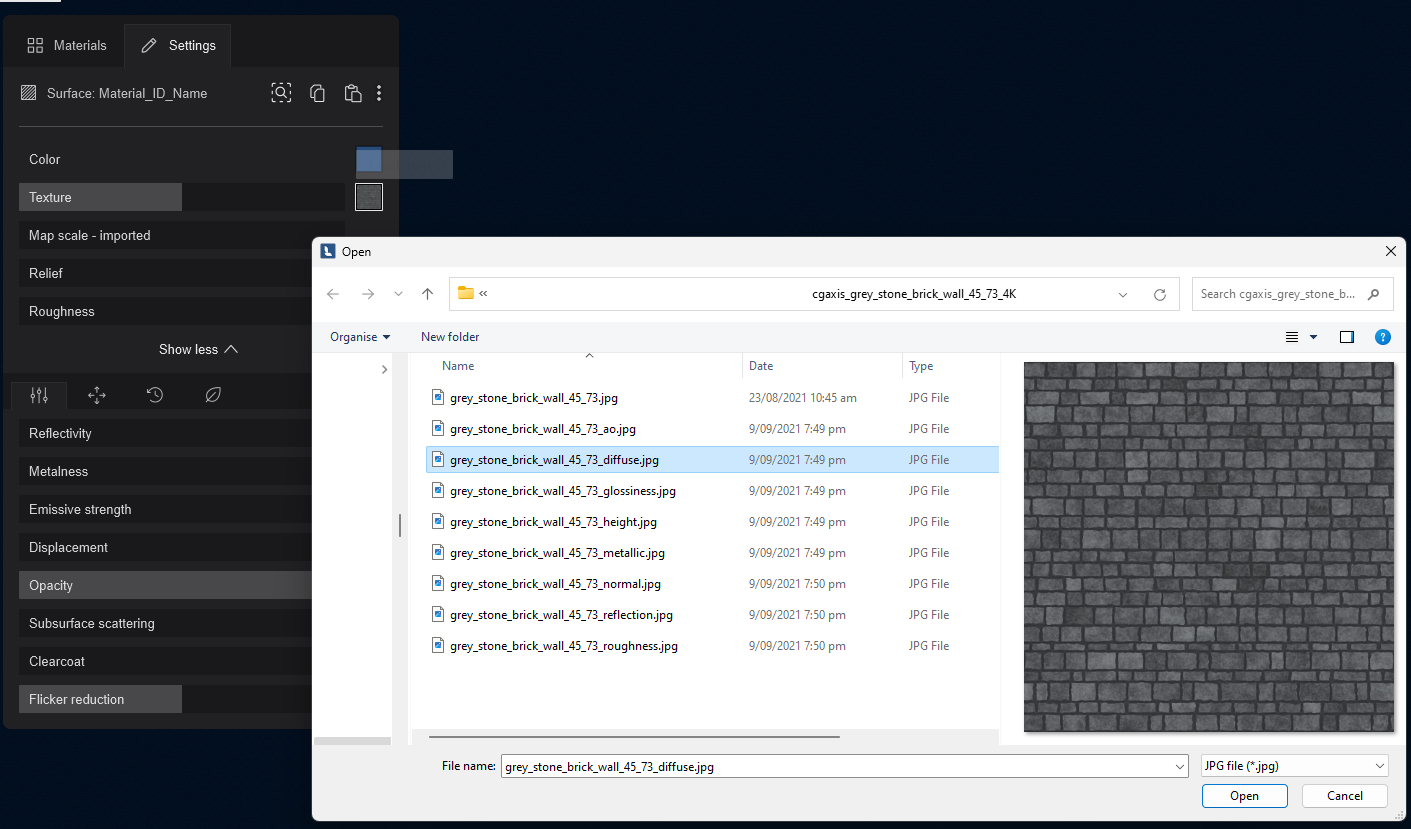The image size is (1411, 829).
Task: Adjust the Clearcoat slider
Action: tap(166, 661)
